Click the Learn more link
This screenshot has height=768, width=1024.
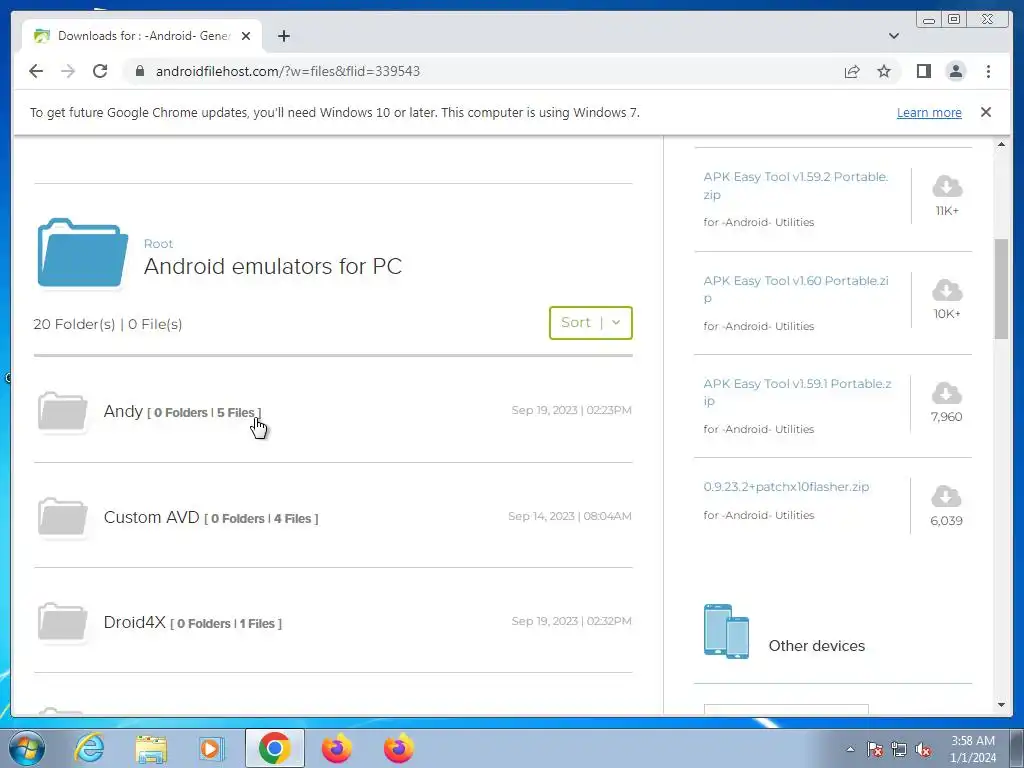click(929, 112)
